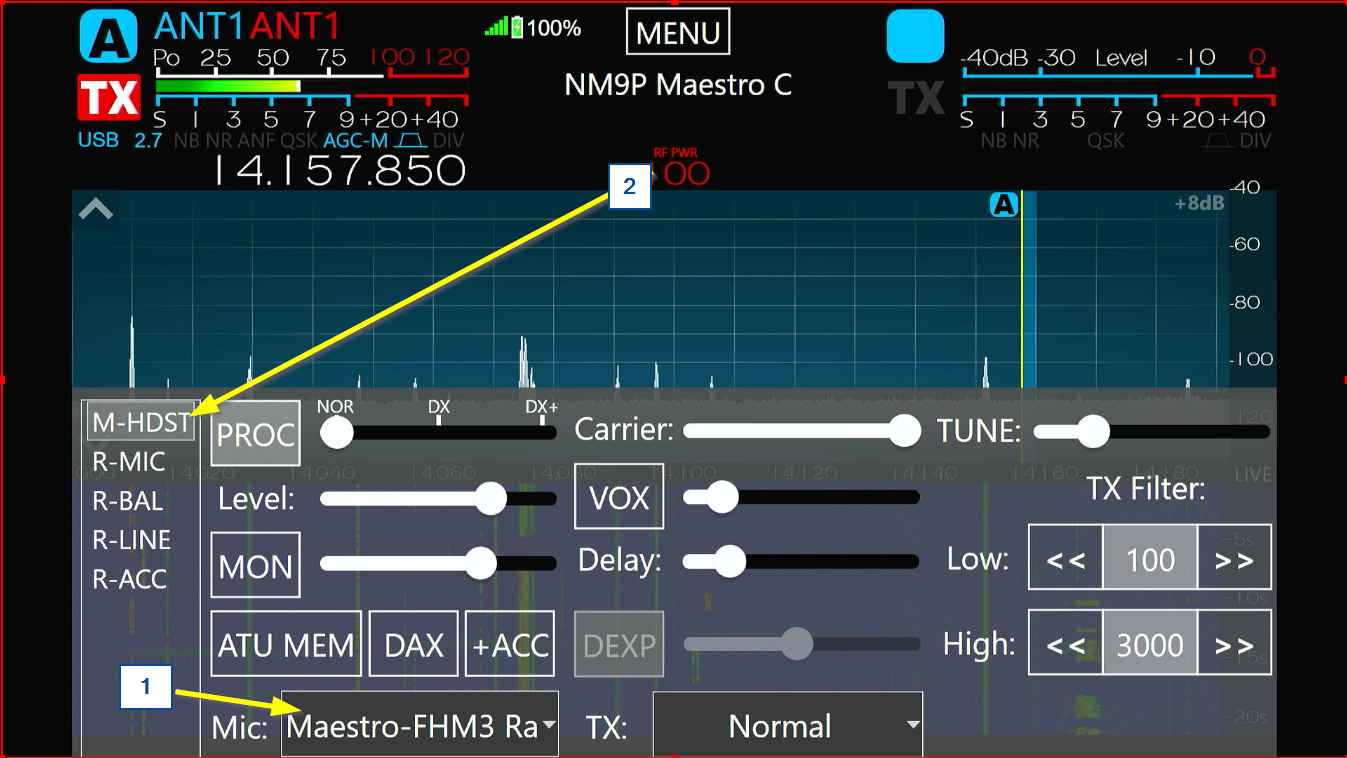Click the red TX indicator for slice A
Viewport: 1347px width, 758px height.
[x=108, y=98]
